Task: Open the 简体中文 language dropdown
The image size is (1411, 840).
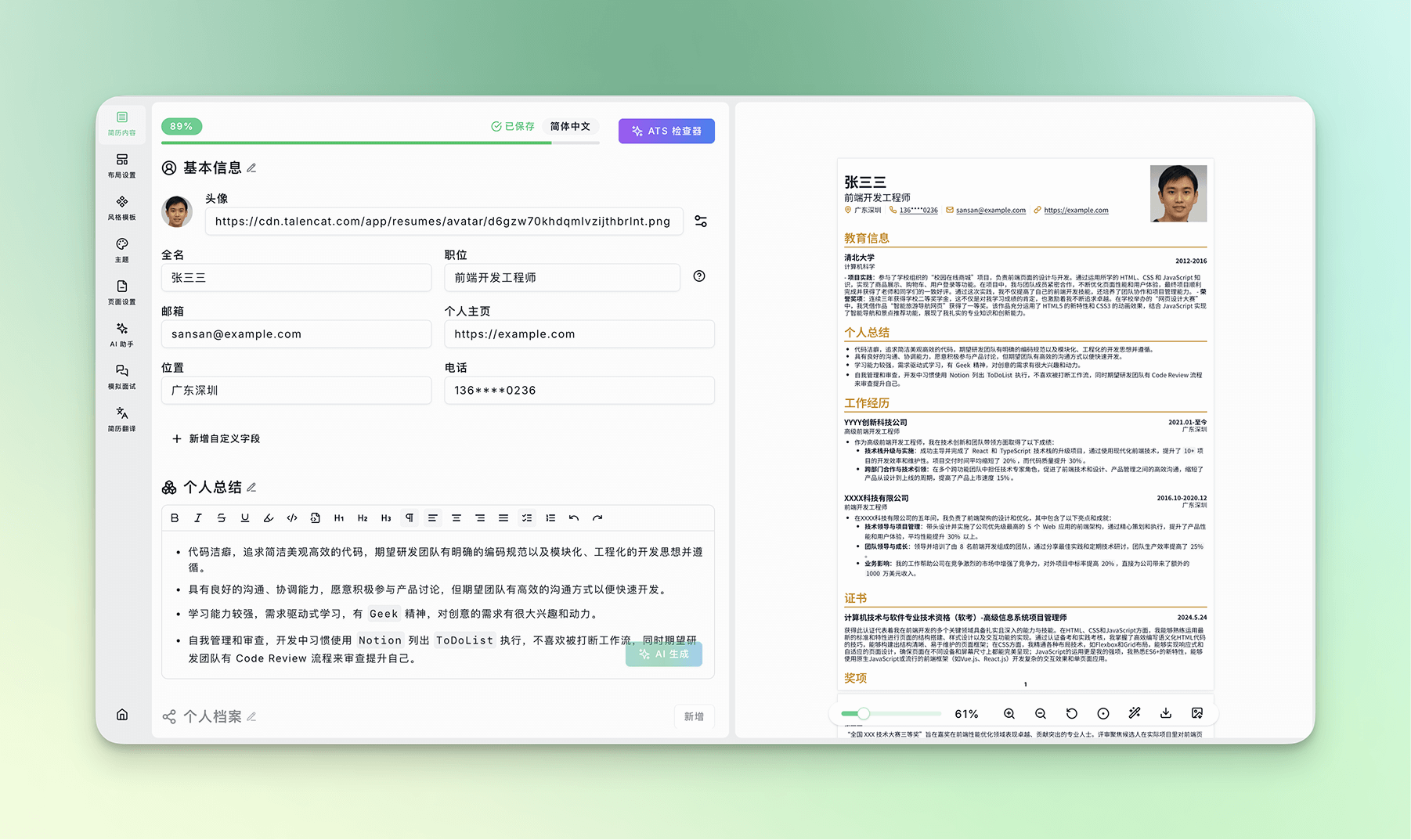Action: 570,127
